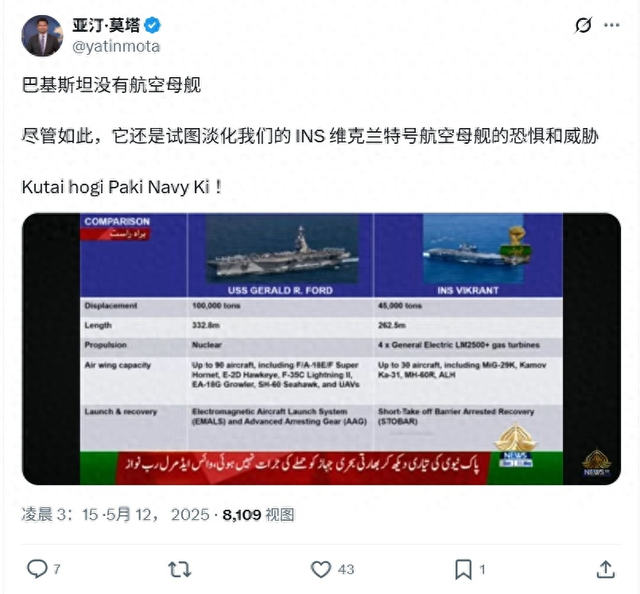Repost this tweet with retweet icon
Viewport: 640px width, 594px height.
pyautogui.click(x=179, y=569)
